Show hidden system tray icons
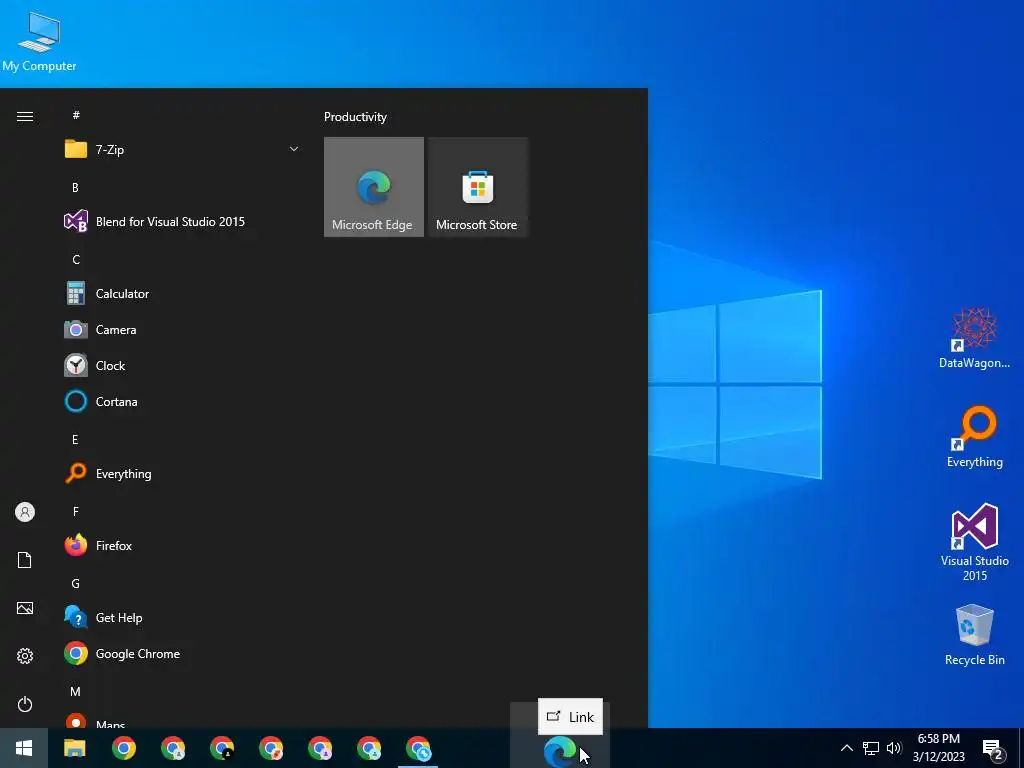This screenshot has width=1024, height=768. pos(846,748)
